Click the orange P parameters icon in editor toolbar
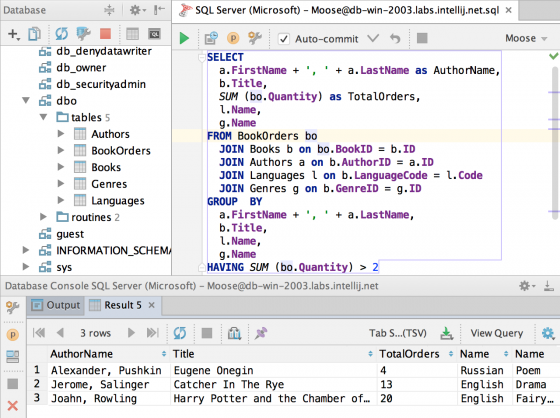 pyautogui.click(x=233, y=38)
